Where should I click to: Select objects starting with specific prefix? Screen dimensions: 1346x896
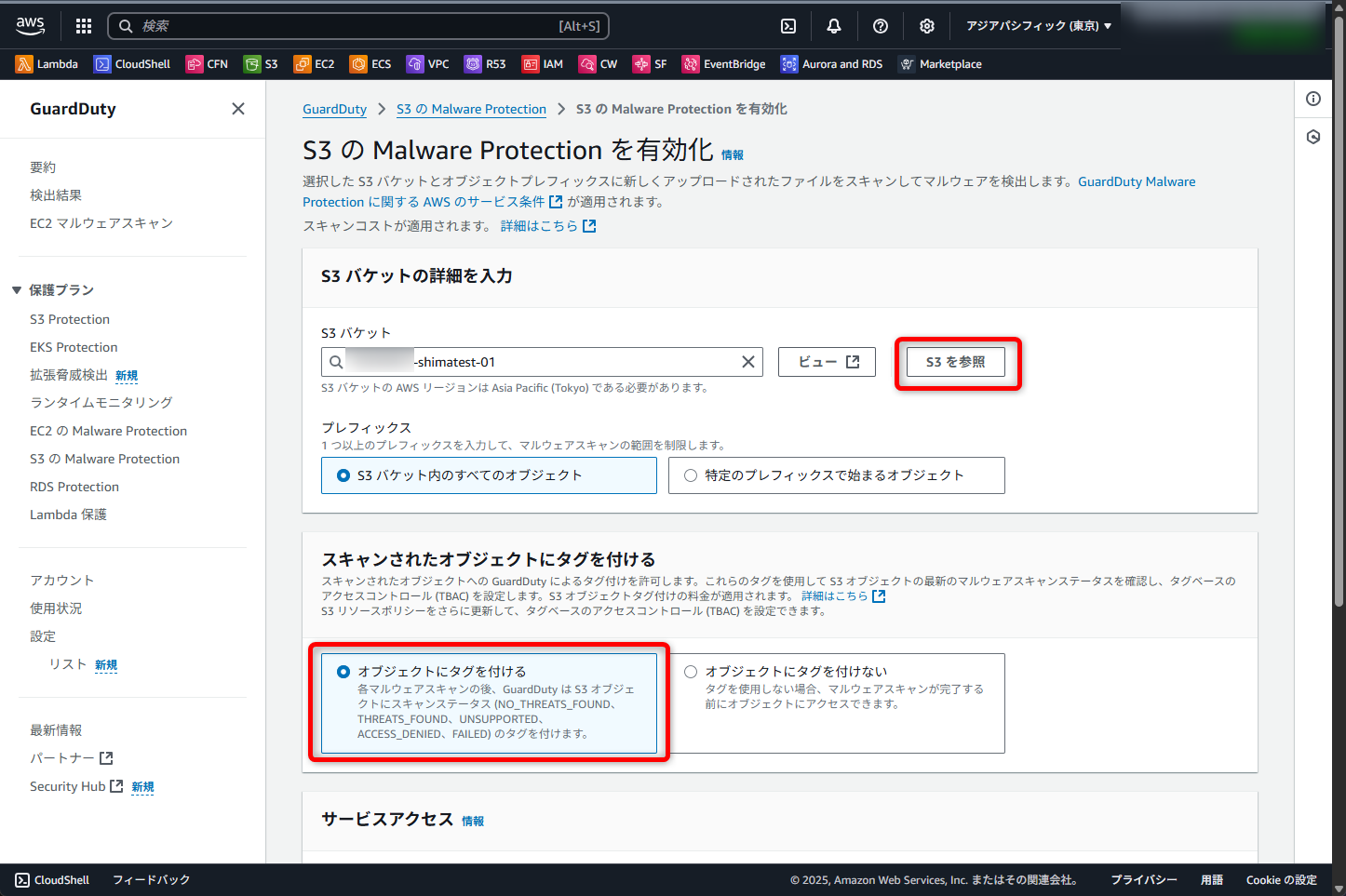pos(836,475)
